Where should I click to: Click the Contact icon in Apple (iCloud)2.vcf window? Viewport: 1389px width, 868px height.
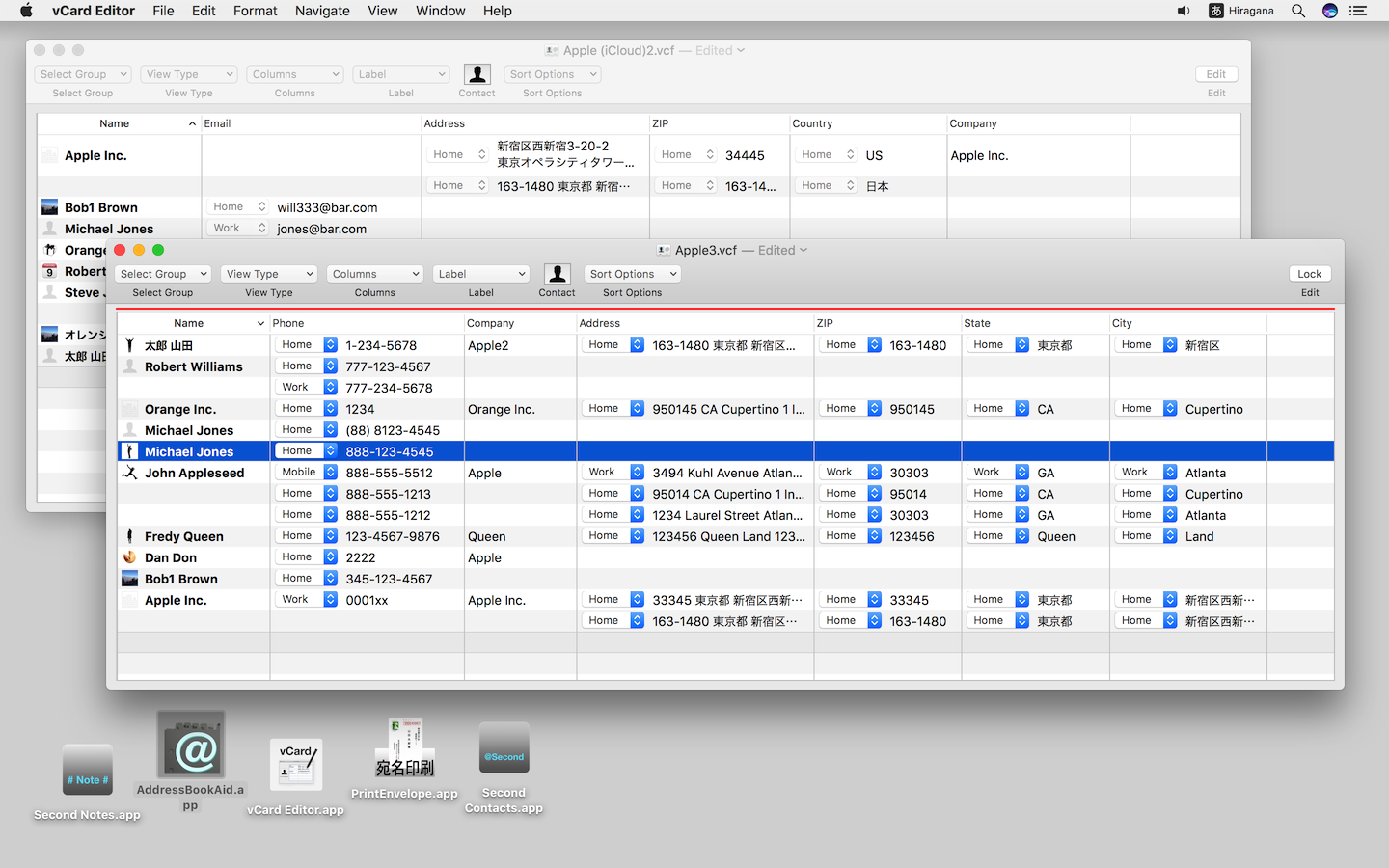pyautogui.click(x=477, y=74)
